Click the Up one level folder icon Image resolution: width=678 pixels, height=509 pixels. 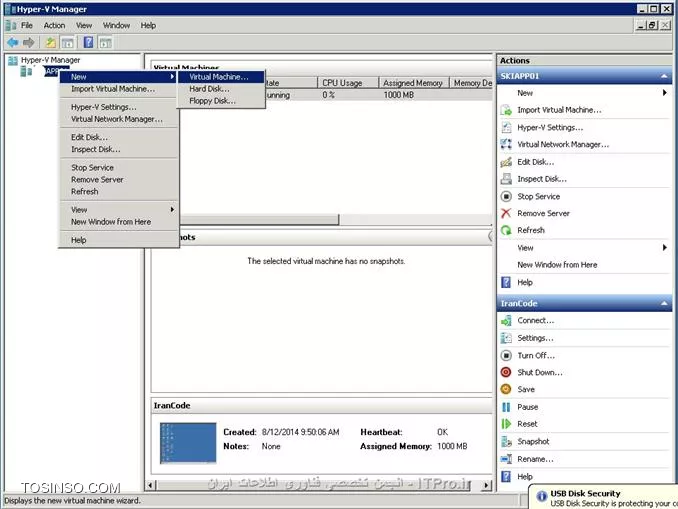point(51,42)
